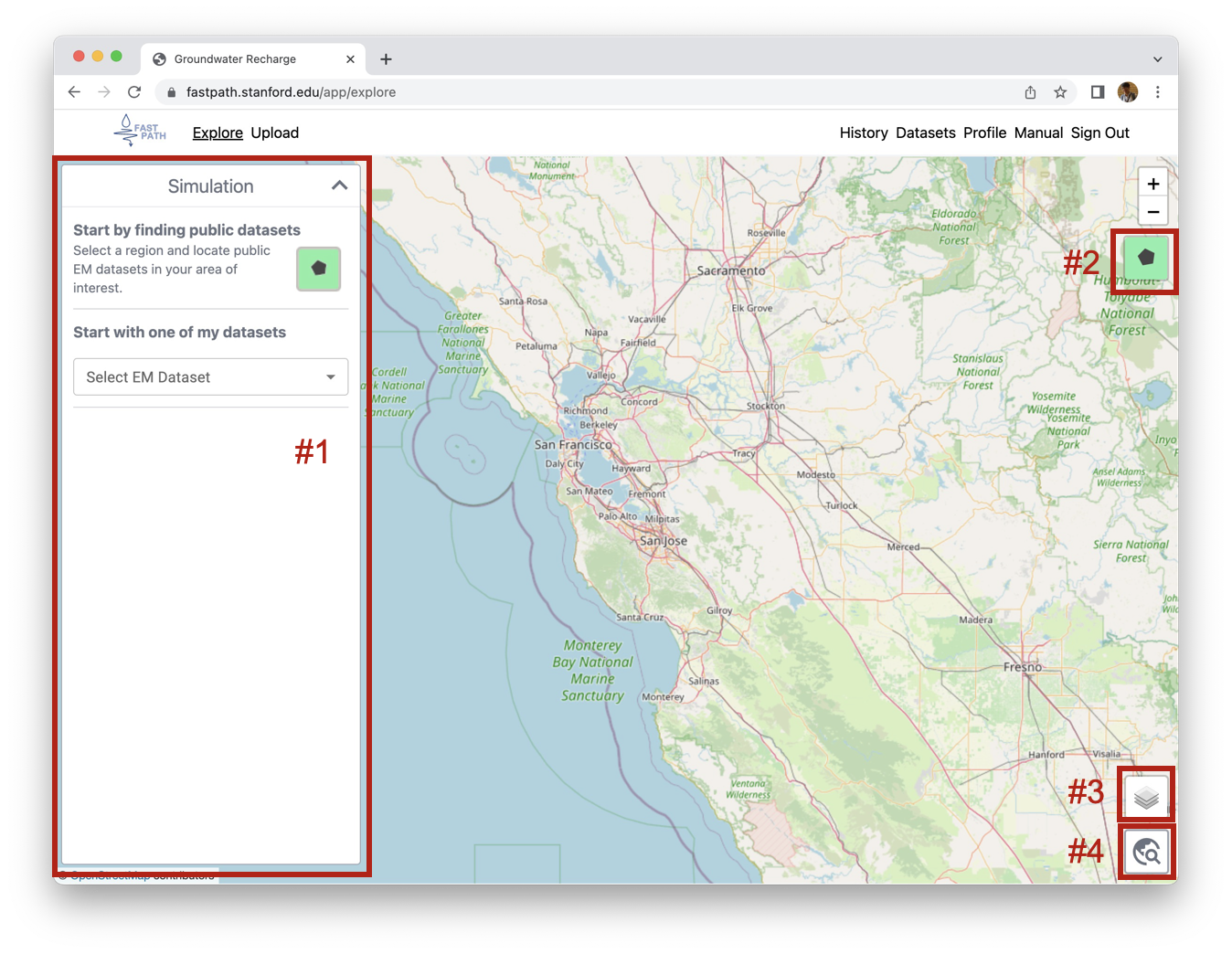Go to the Explore page
This screenshot has width=1232, height=954.
[218, 132]
